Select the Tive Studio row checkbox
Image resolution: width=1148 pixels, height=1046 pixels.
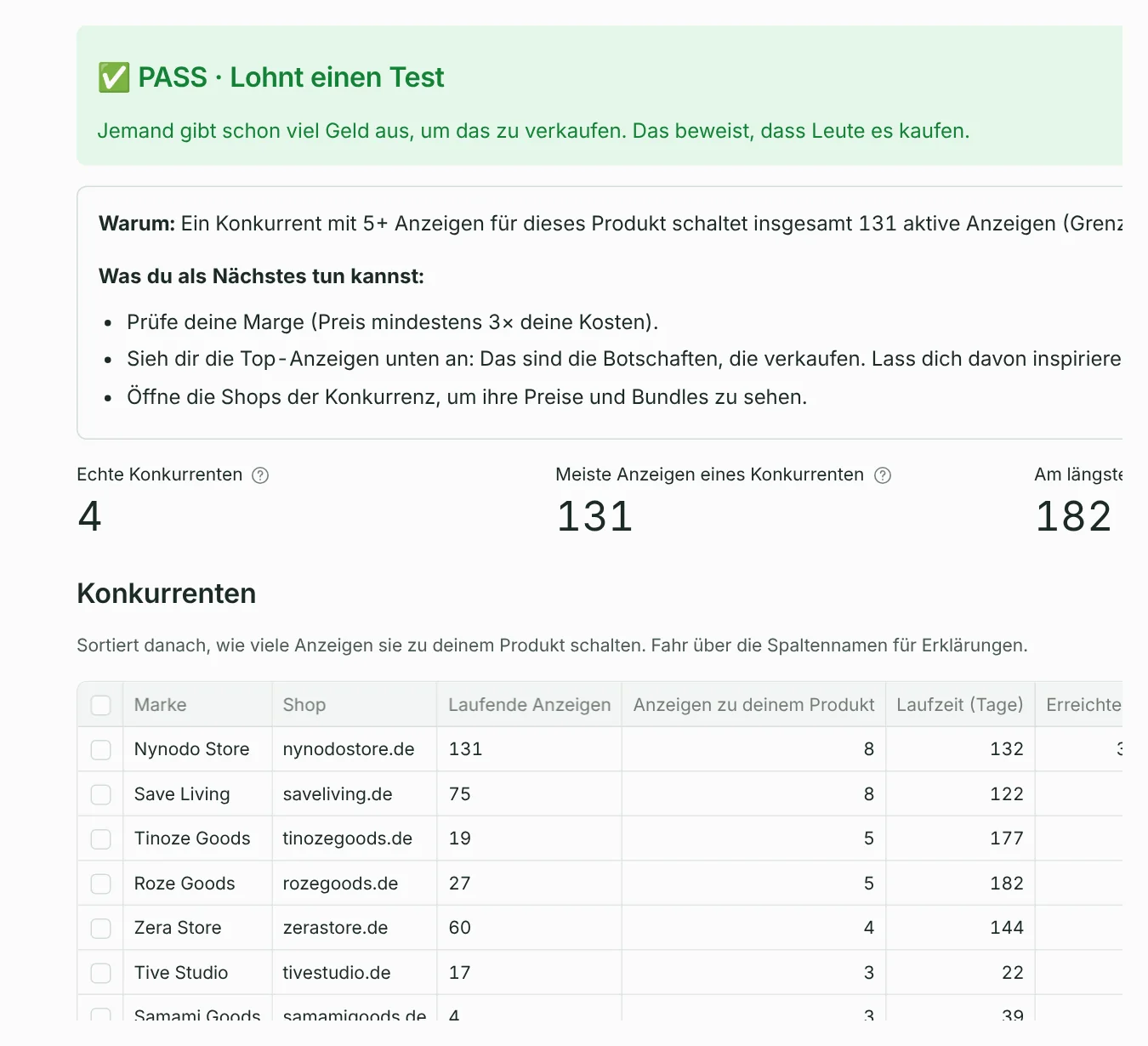pyautogui.click(x=101, y=973)
